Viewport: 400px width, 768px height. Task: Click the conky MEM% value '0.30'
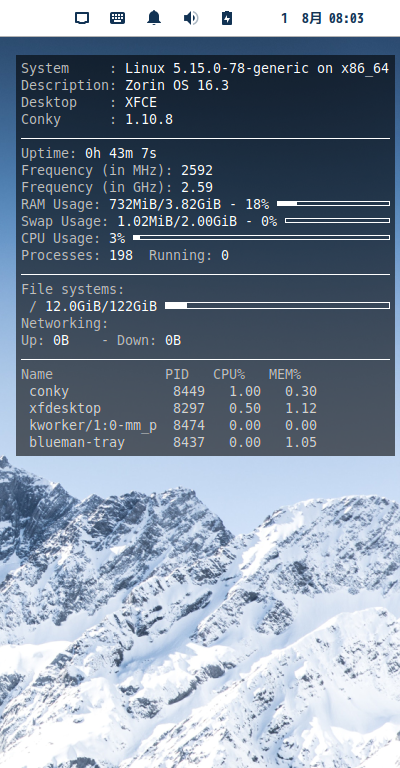(301, 392)
